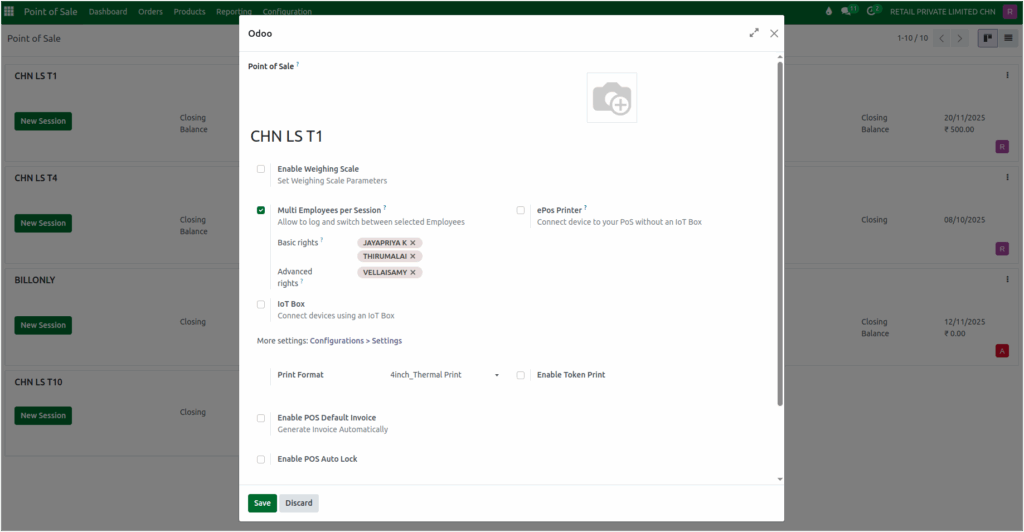Open Dashboard menu
This screenshot has width=1024, height=532.
click(x=108, y=11)
